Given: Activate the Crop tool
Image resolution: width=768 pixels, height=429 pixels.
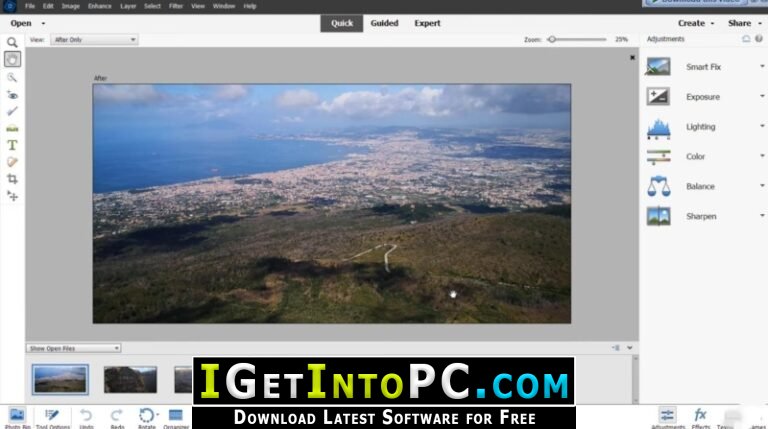Looking at the screenshot, I should (x=12, y=179).
